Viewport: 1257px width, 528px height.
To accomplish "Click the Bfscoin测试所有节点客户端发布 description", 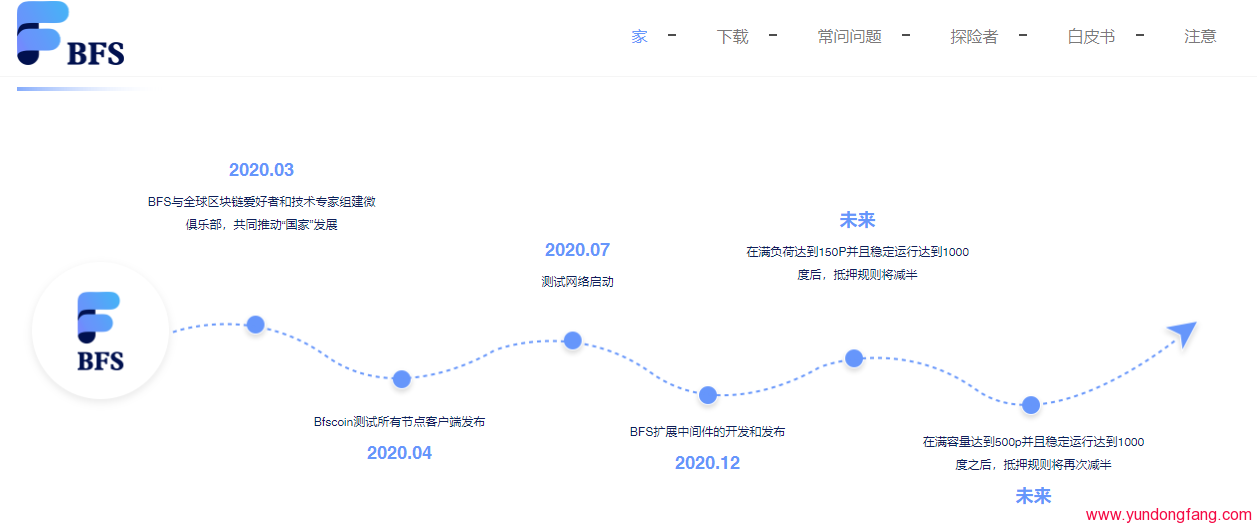I will coord(399,422).
